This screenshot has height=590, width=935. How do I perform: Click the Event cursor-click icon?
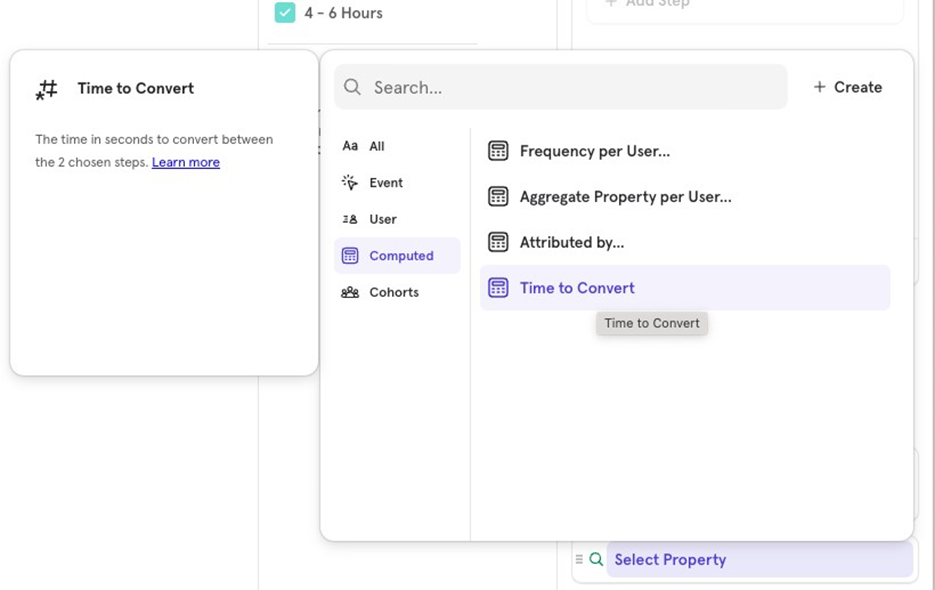click(350, 183)
